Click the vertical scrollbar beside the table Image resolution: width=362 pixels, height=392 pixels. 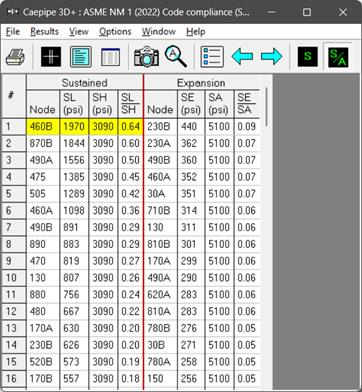tap(266, 107)
